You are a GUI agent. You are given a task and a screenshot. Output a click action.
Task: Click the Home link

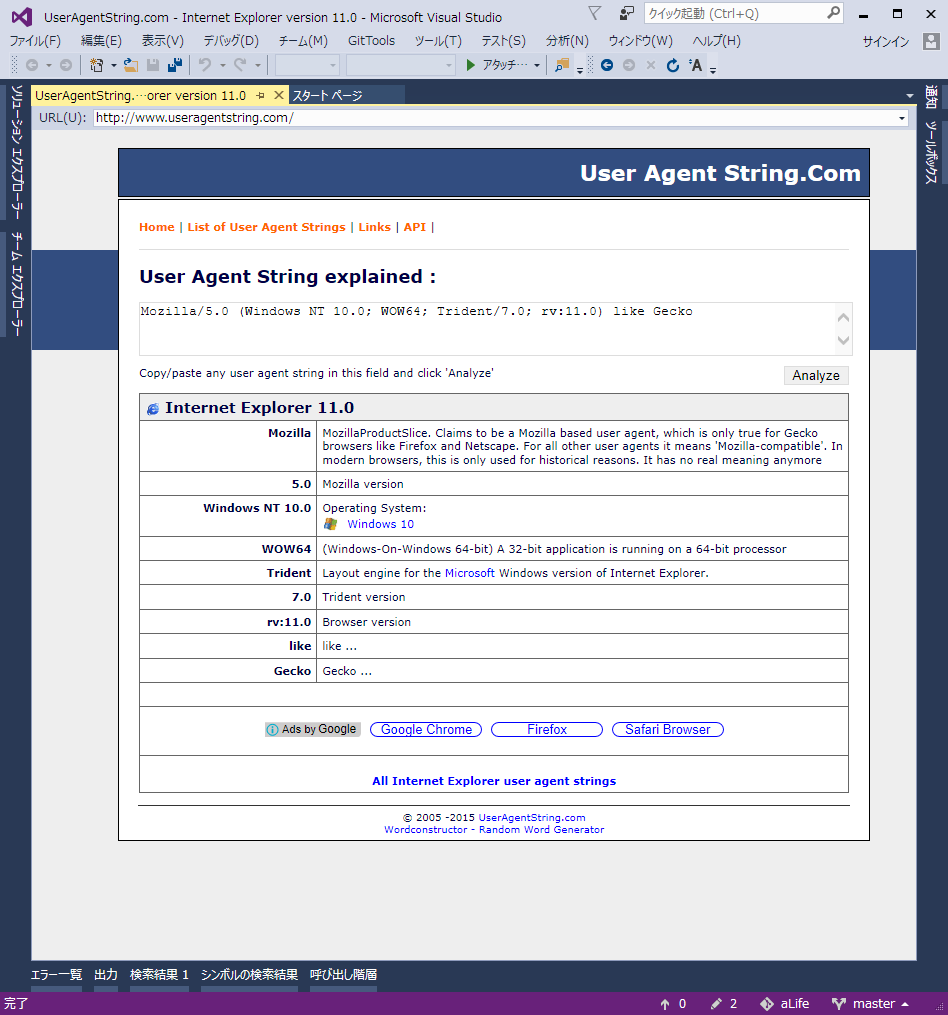[157, 227]
